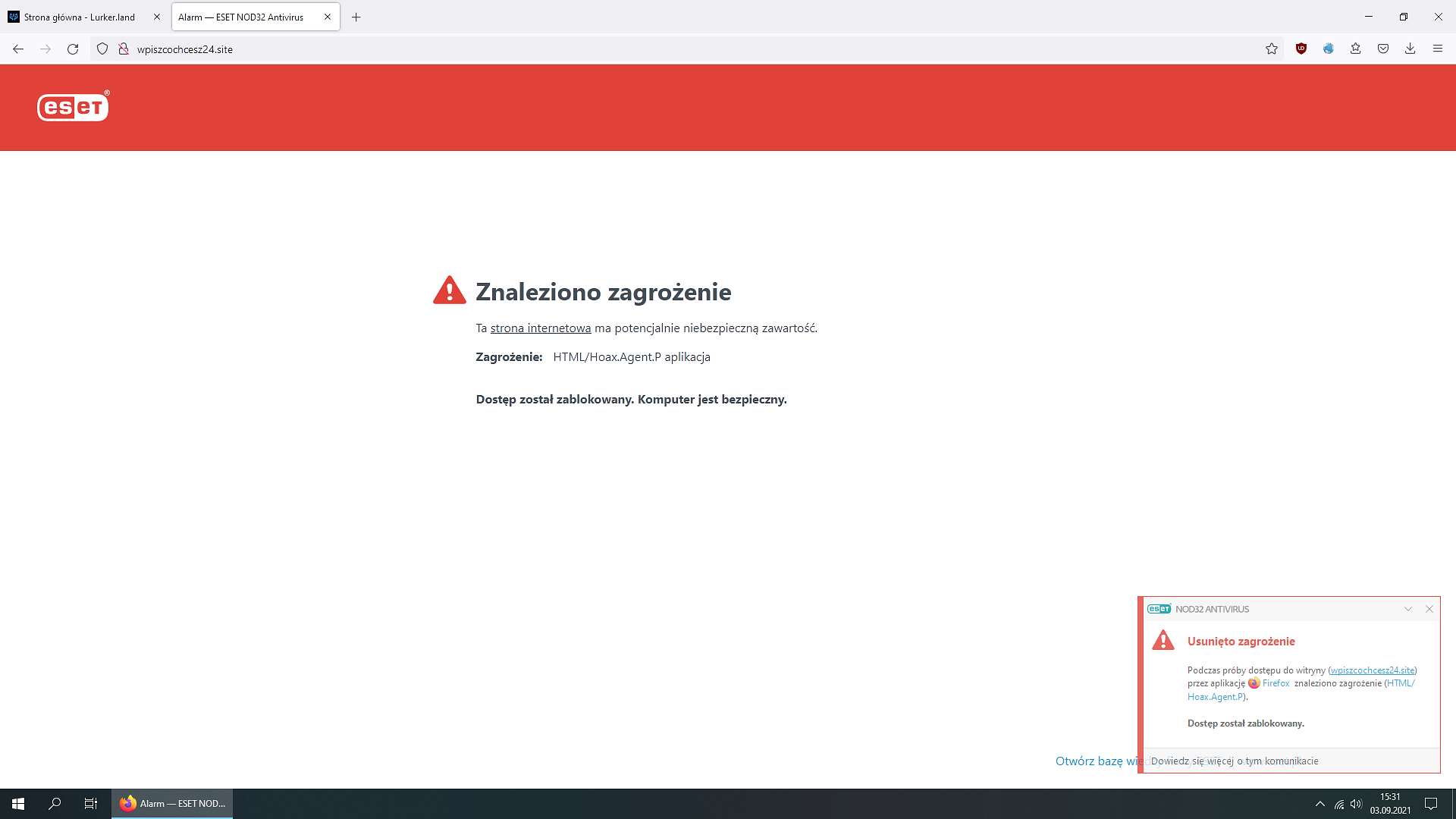Show hidden system tray icons
The height and width of the screenshot is (819, 1456).
click(x=1320, y=804)
